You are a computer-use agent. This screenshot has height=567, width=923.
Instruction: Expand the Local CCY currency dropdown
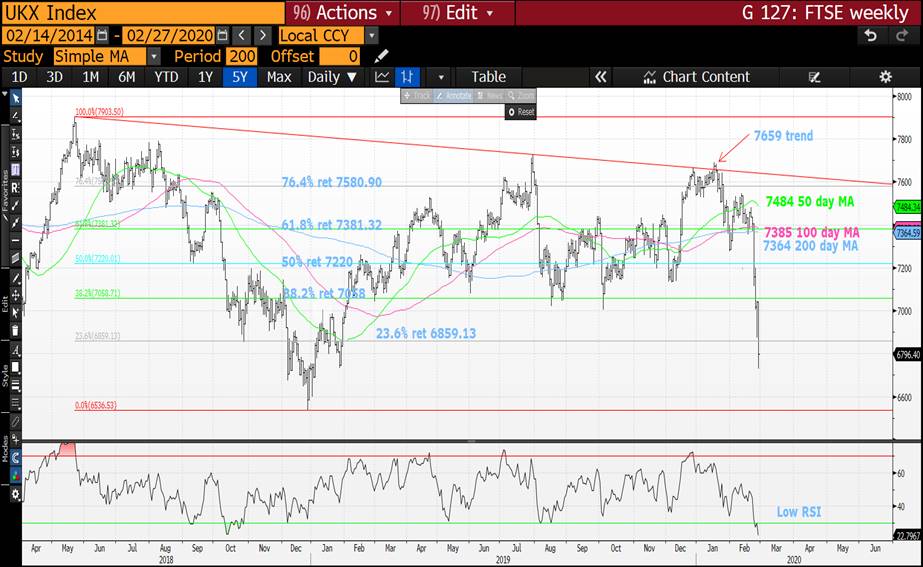[x=371, y=36]
